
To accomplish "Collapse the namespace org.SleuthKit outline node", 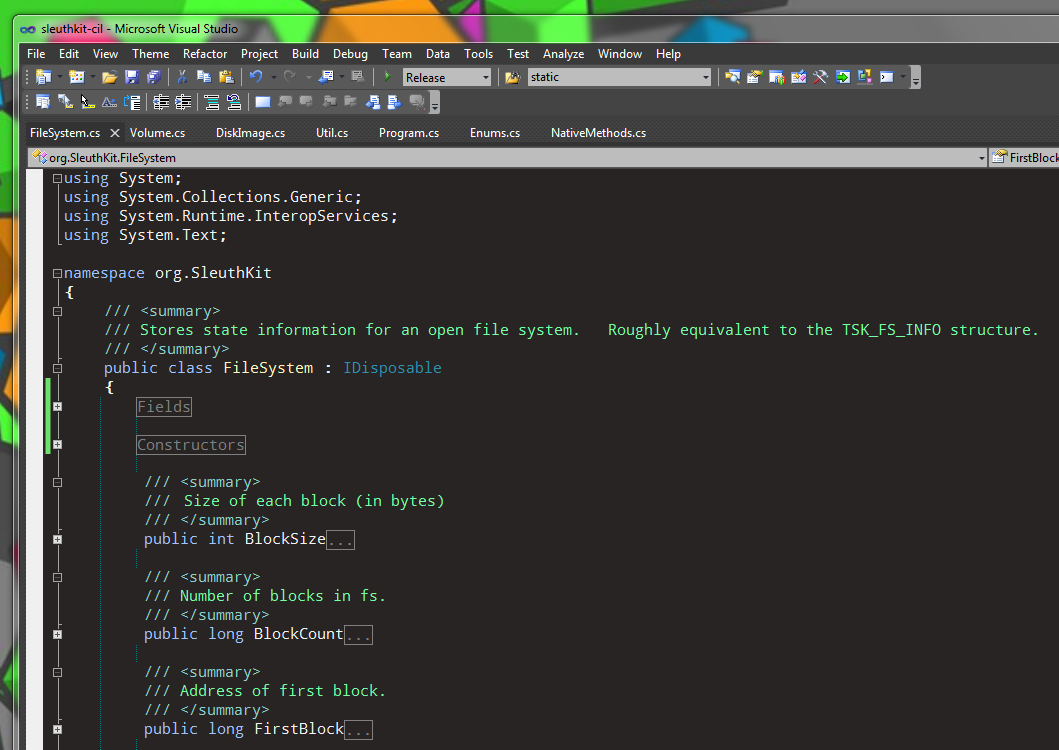I will (57, 273).
